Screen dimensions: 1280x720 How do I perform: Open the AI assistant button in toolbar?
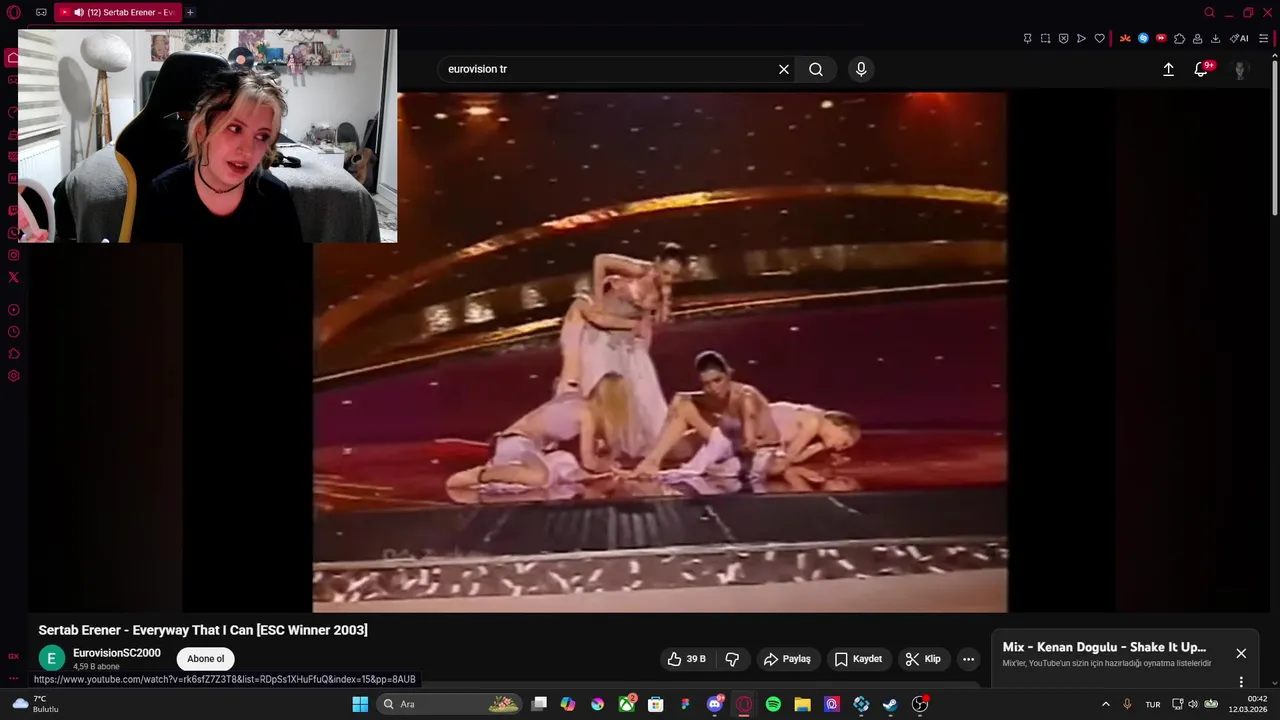pos(1239,38)
